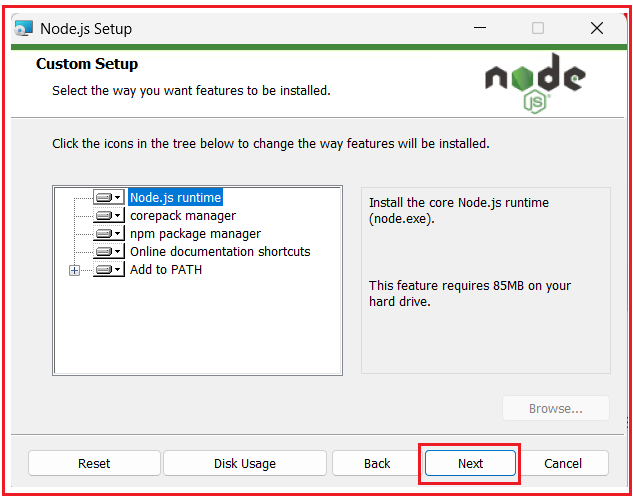
Task: Select the Add to PATH tree item
Action: [x=166, y=270]
